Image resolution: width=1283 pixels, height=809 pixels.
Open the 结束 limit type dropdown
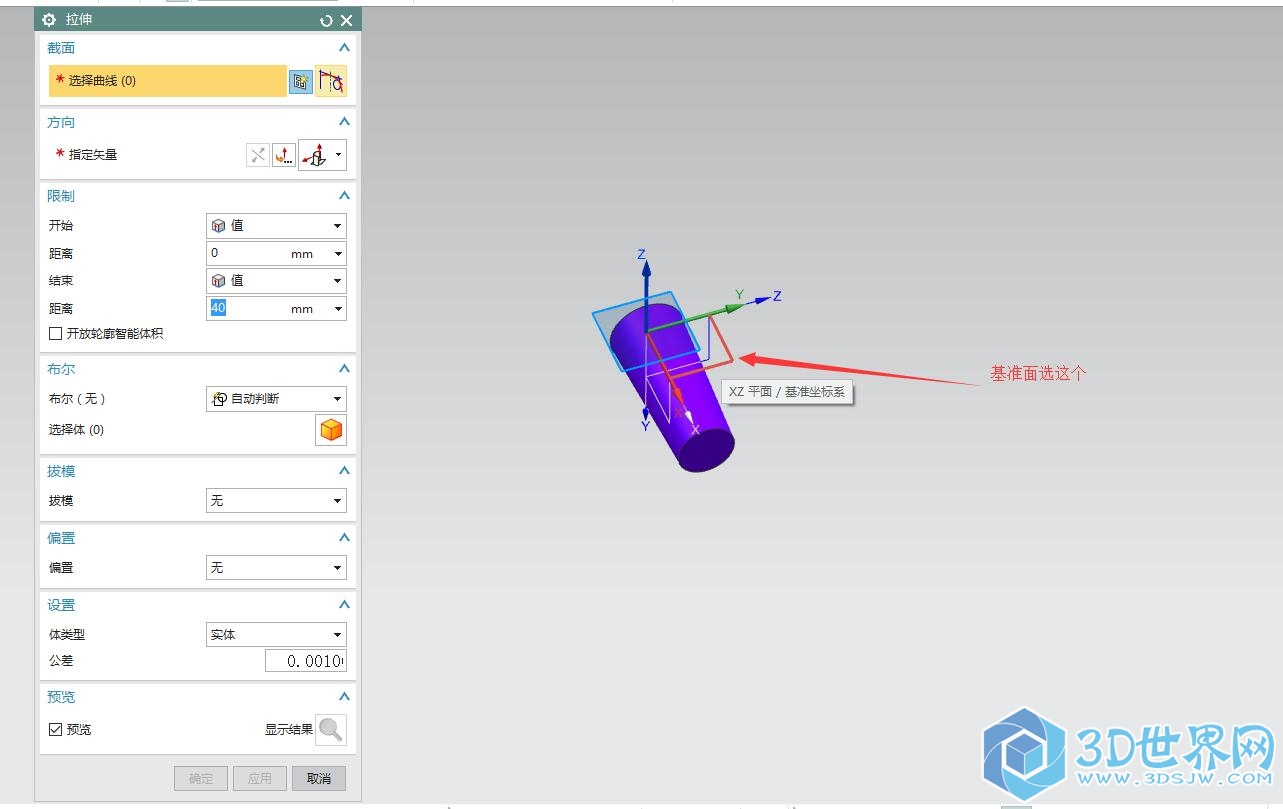276,281
